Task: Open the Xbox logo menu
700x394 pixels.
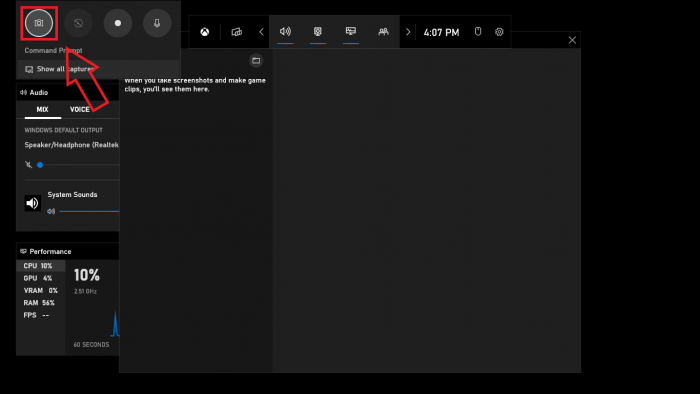Action: 204,32
